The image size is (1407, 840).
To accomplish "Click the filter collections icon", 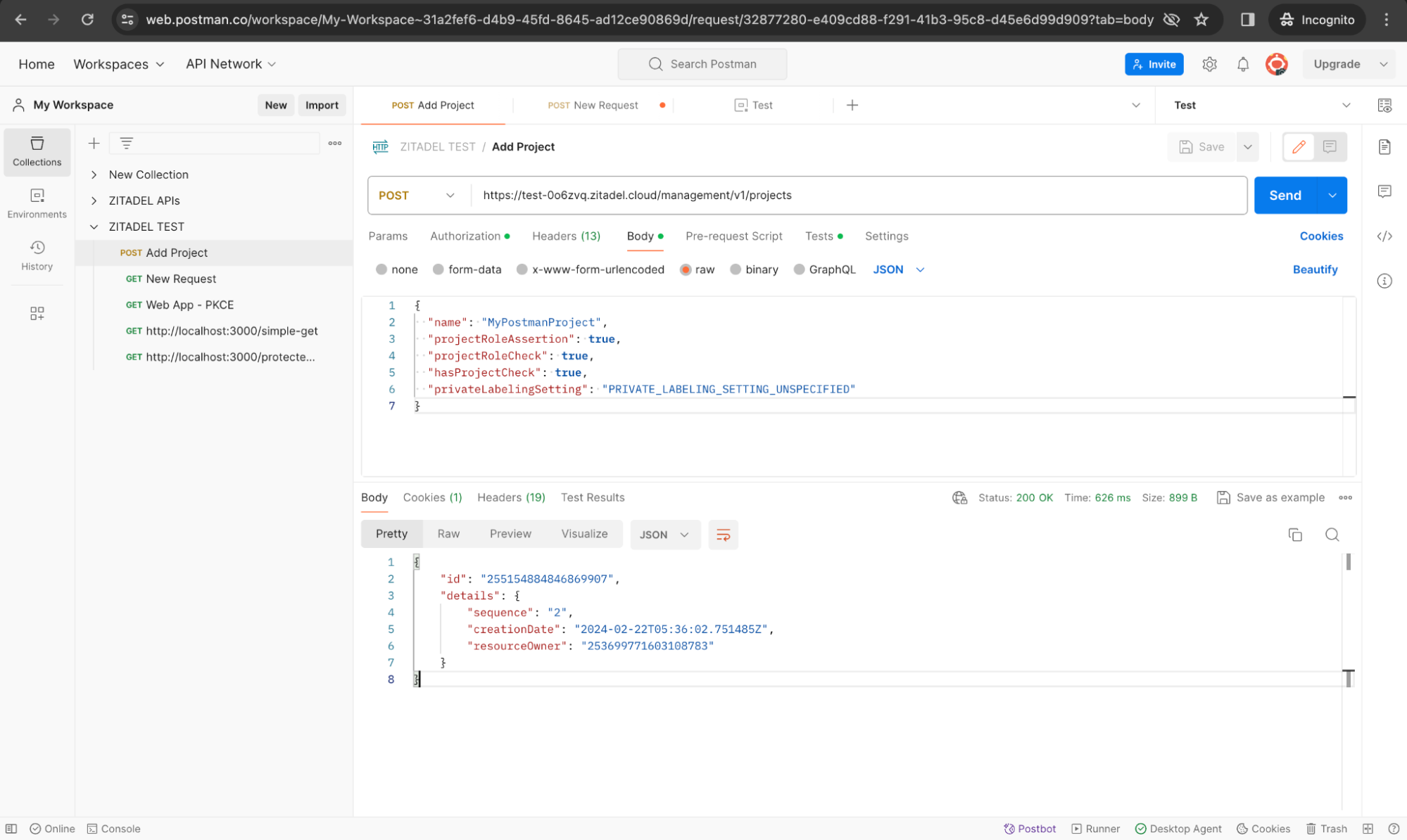I will pyautogui.click(x=127, y=144).
